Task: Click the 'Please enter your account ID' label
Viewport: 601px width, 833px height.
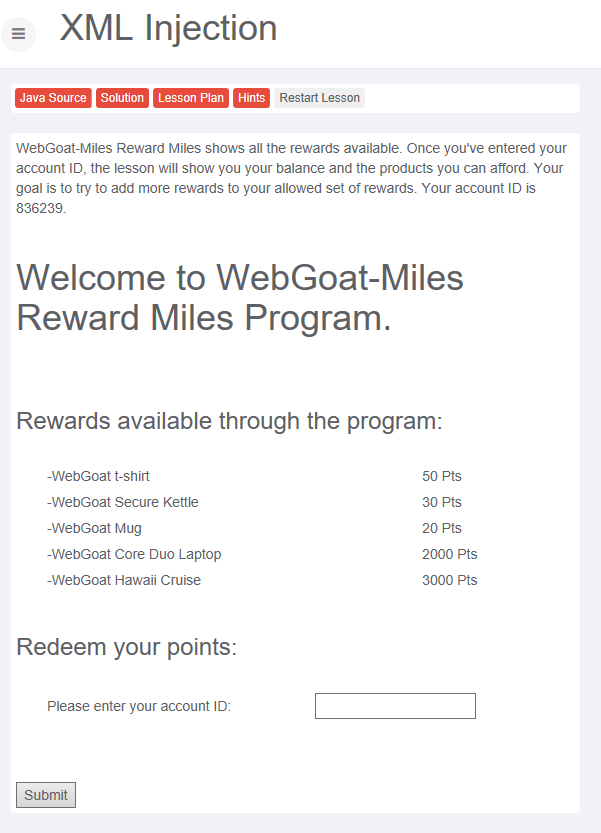Action: [139, 706]
